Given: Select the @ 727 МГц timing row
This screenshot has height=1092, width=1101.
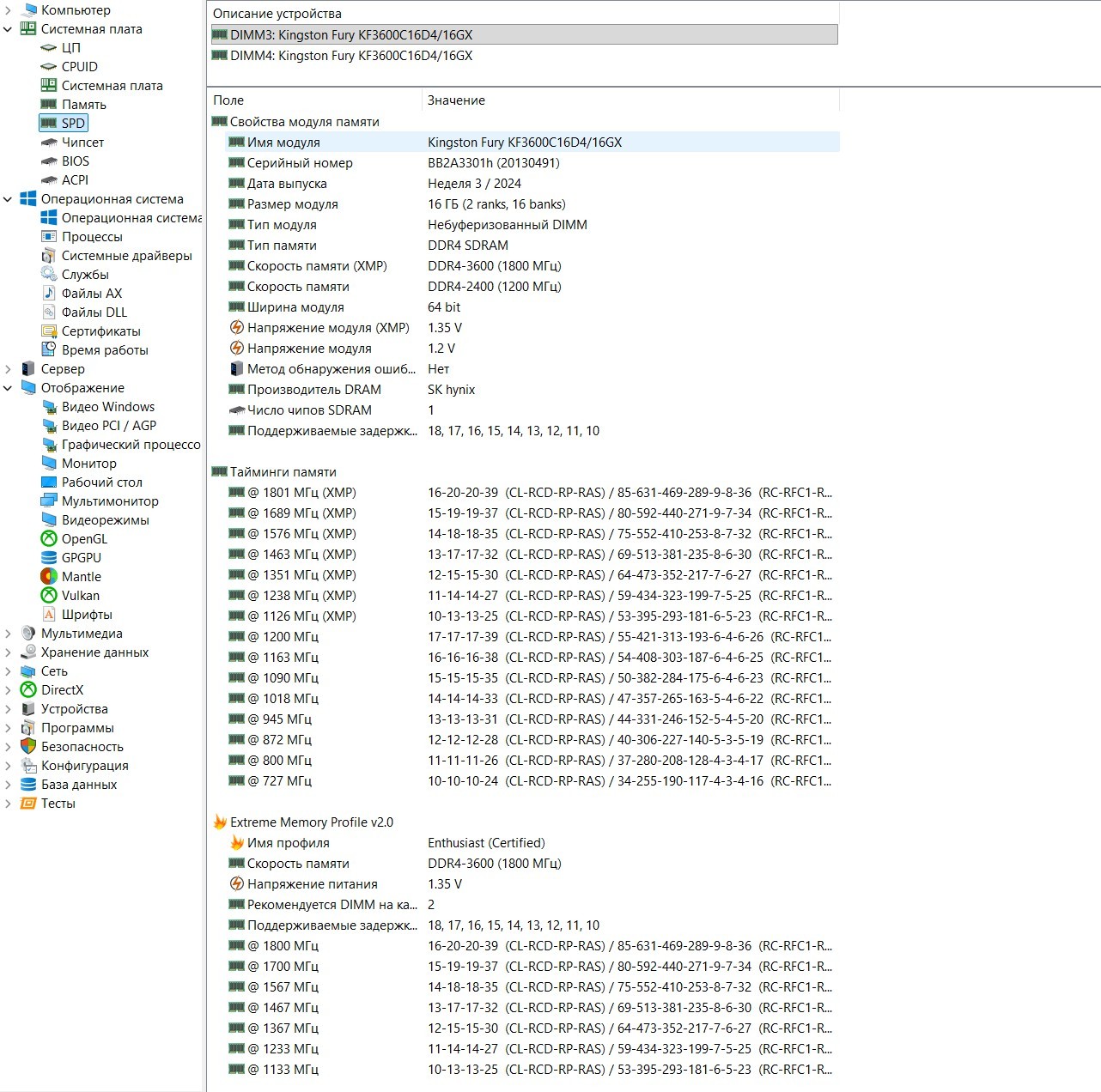Looking at the screenshot, I should pyautogui.click(x=532, y=780).
